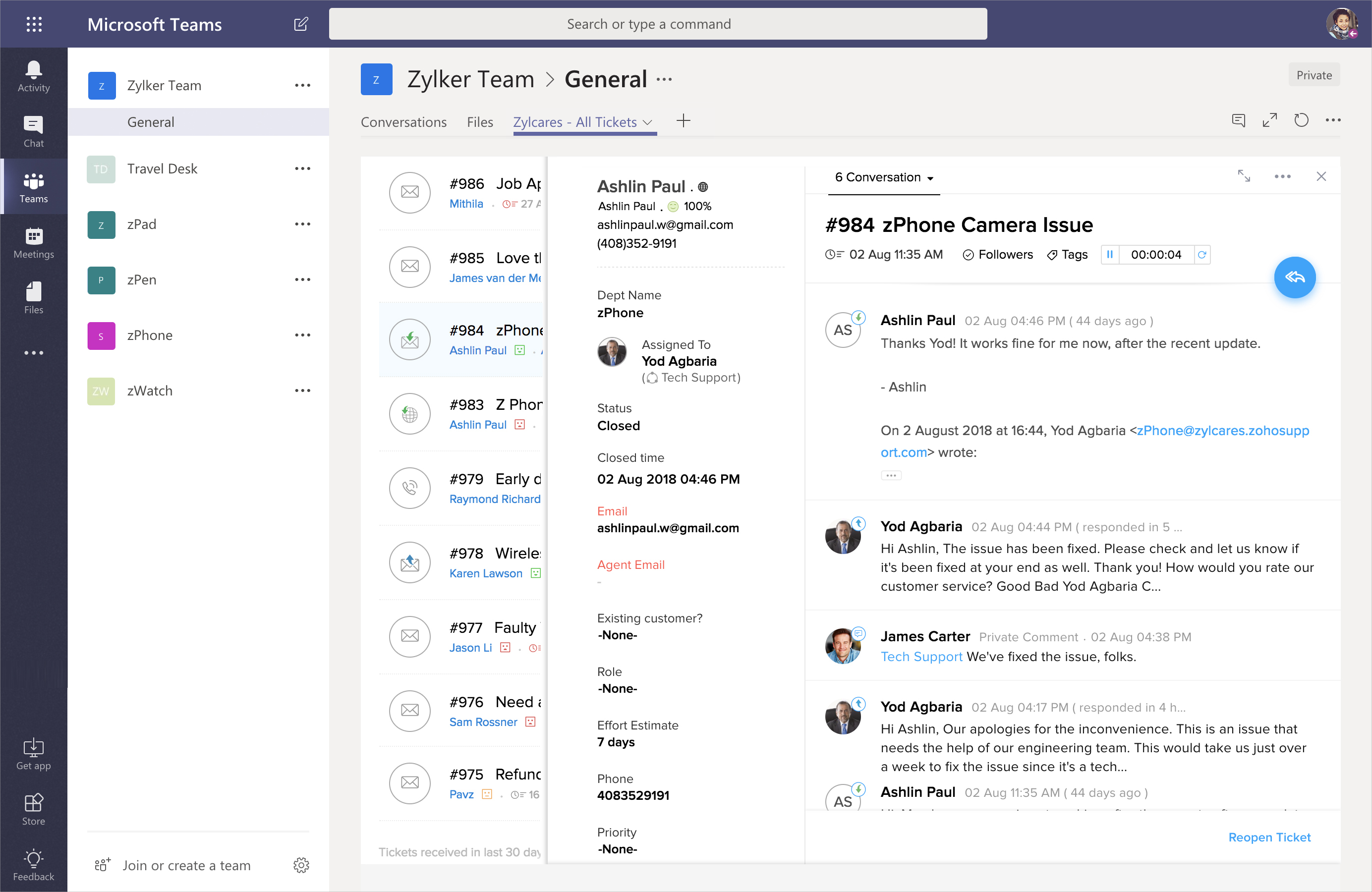Screen dimensions: 1372x892
Task: Click the reload tab icon
Action: point(1301,120)
